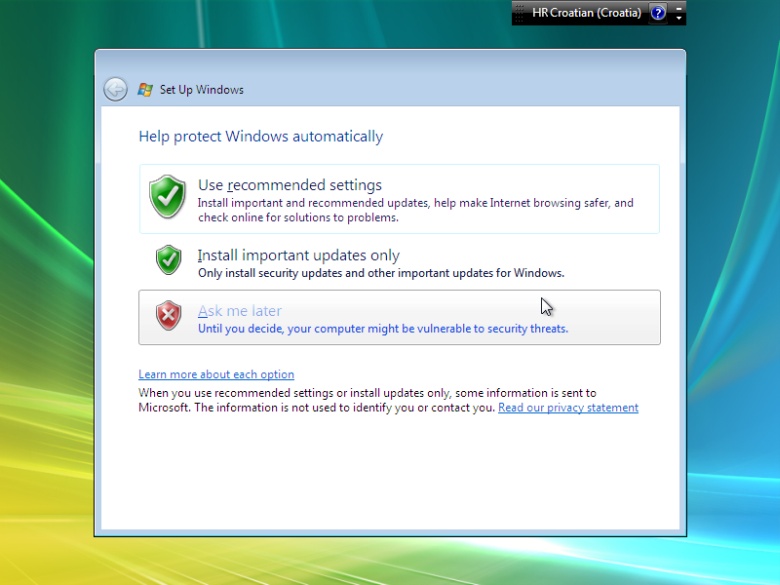Open Learn more about each option link

click(x=216, y=374)
